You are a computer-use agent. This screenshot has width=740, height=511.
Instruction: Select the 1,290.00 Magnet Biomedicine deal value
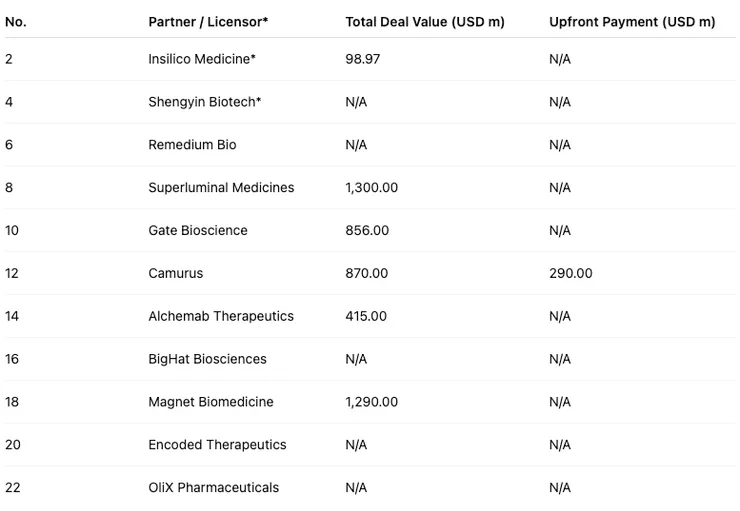(372, 402)
